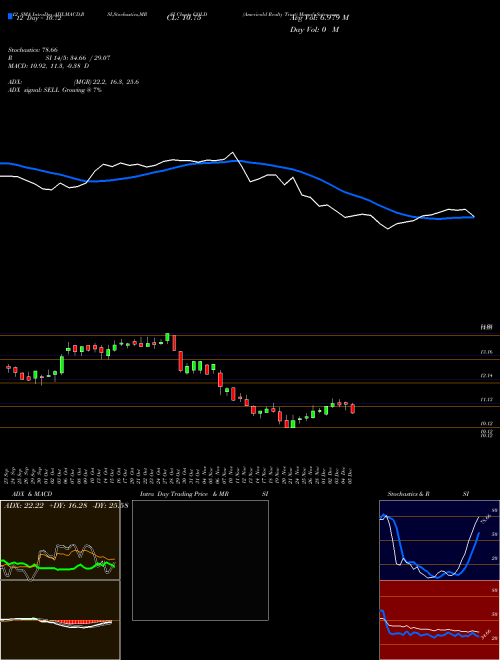Click the 'ADX signal: SELL Growing @ 7%' text
Screen dimensions: 500x660
pos(55,90)
